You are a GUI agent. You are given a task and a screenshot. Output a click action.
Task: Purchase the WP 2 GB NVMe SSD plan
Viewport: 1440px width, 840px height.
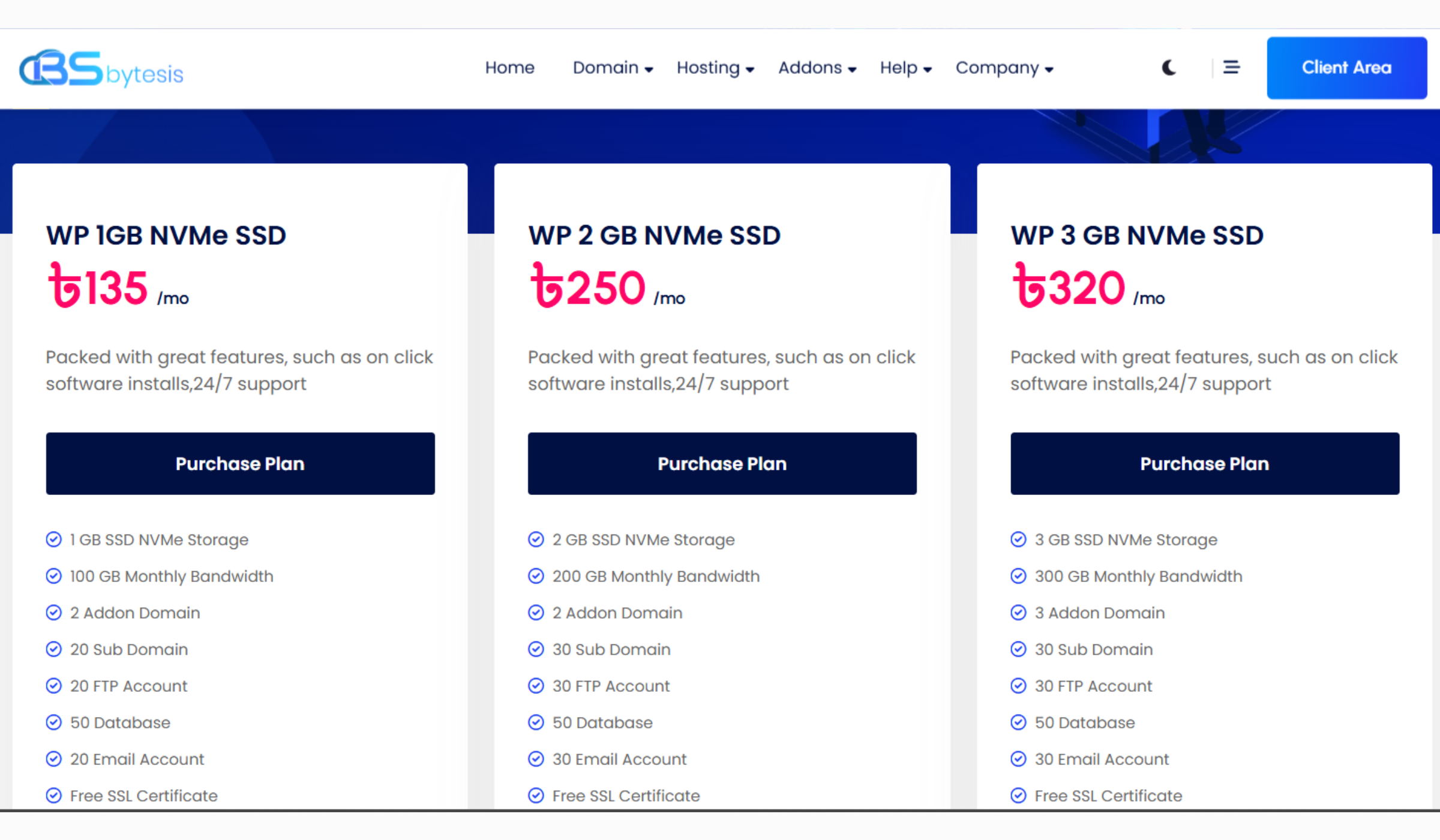coord(722,463)
